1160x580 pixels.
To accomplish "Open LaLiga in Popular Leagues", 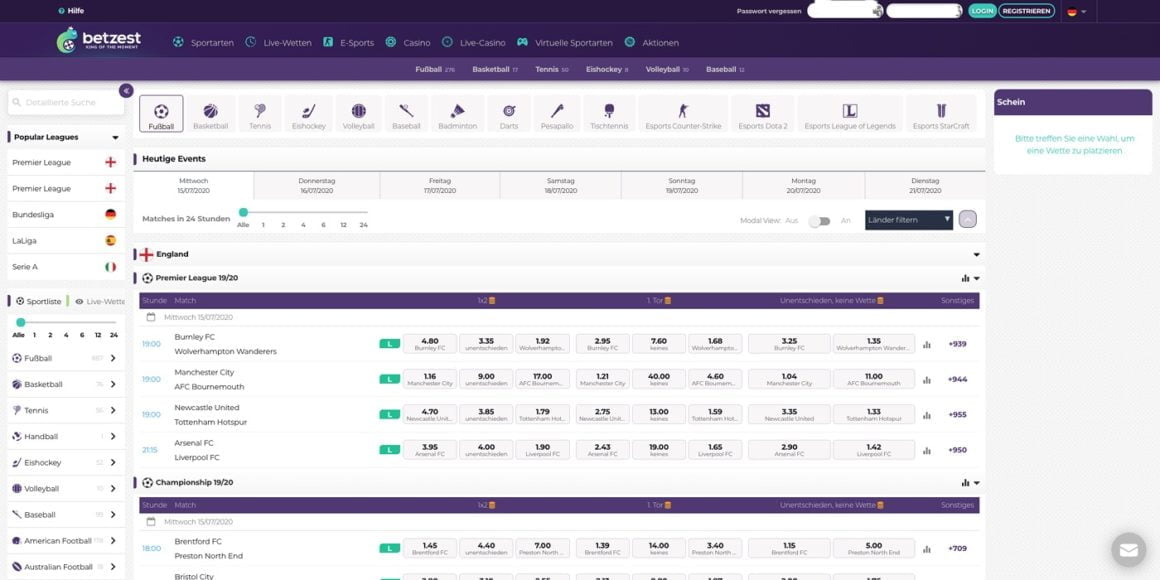I will (x=66, y=240).
